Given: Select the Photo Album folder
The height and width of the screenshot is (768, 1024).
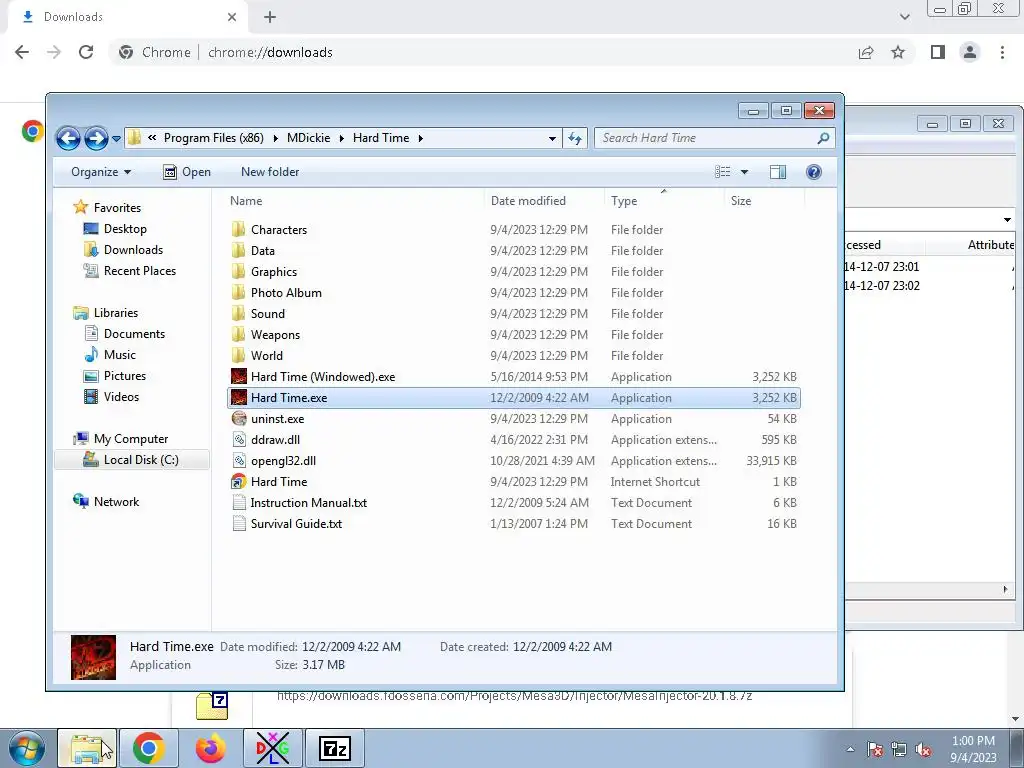Looking at the screenshot, I should click(513, 293).
